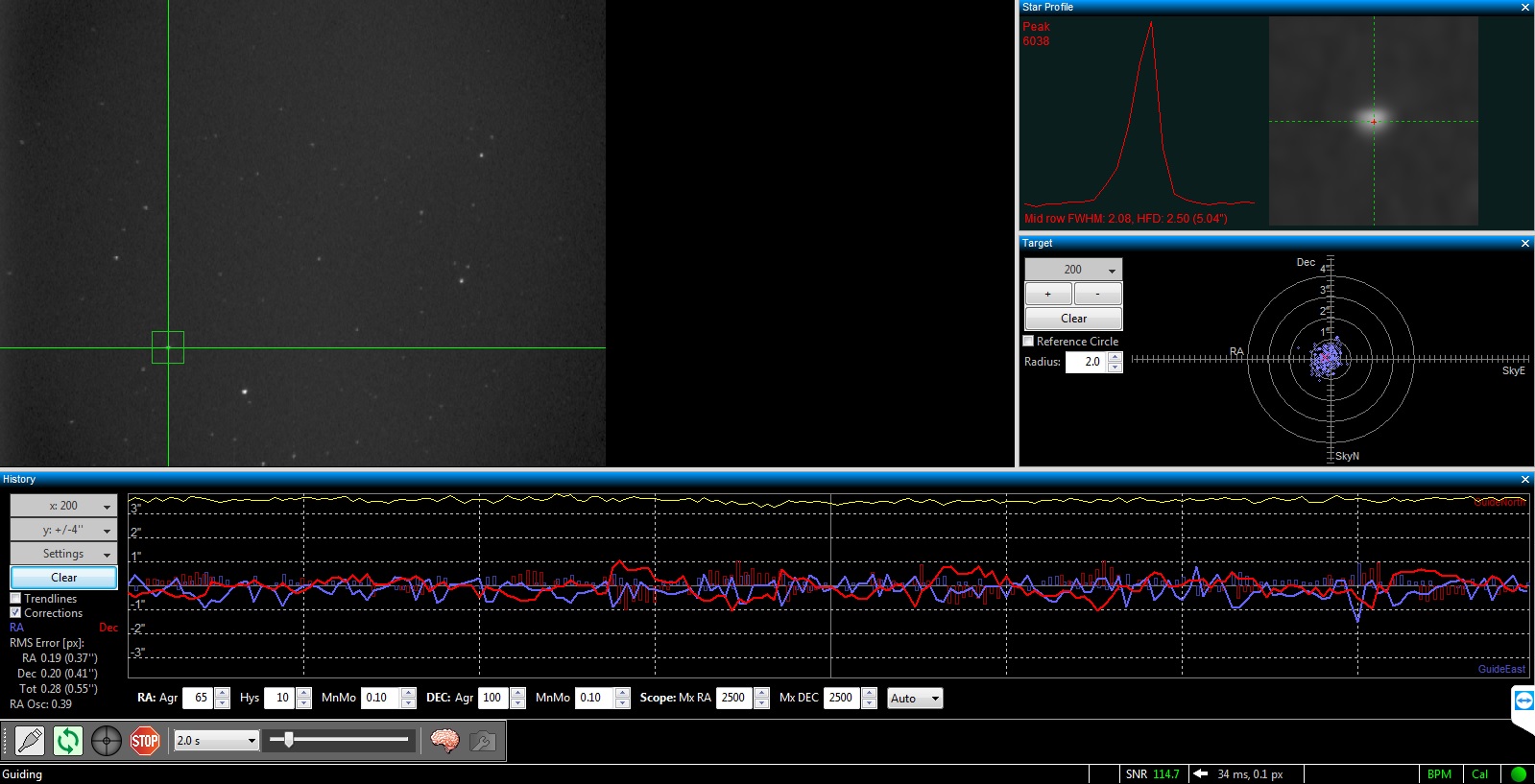Click the blue RA legend label

click(16, 628)
